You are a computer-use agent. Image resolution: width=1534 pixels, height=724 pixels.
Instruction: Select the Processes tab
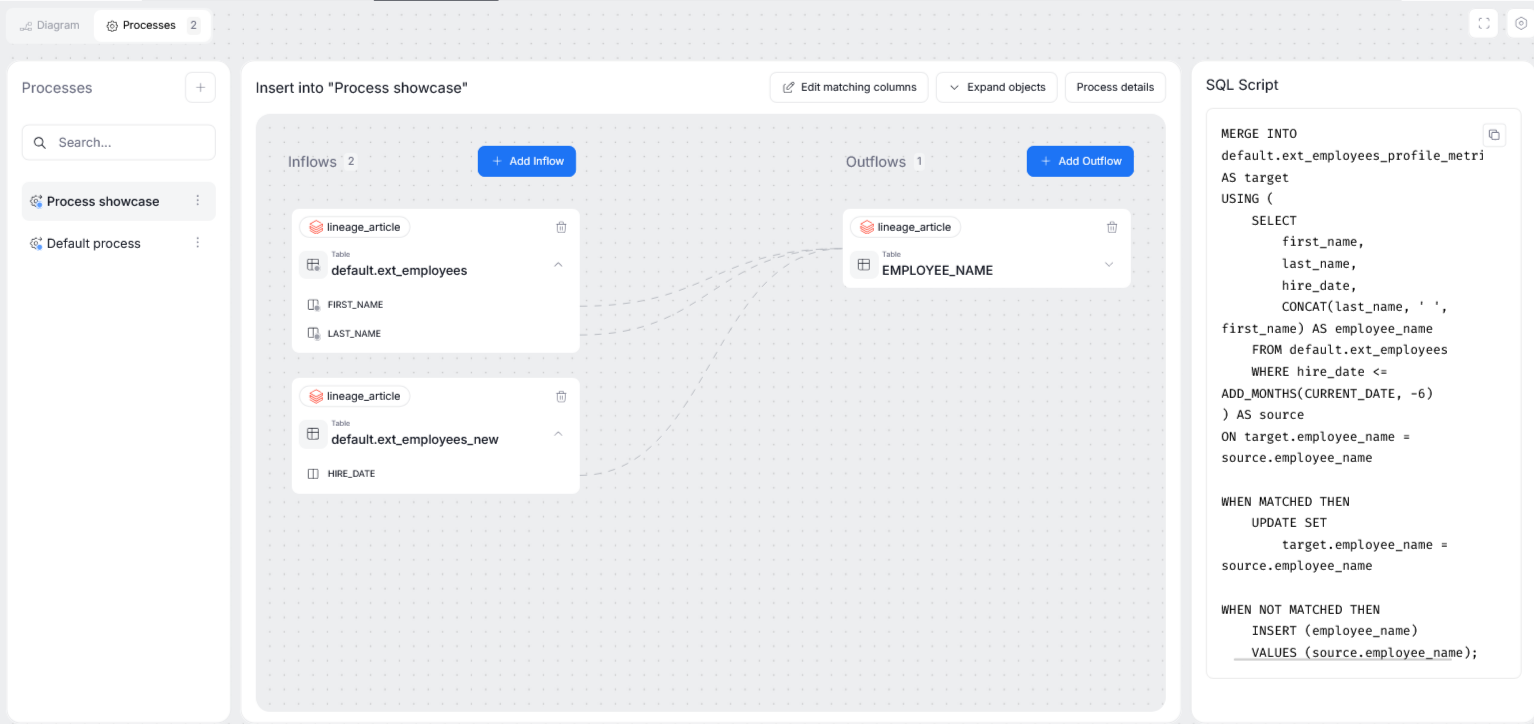[152, 25]
